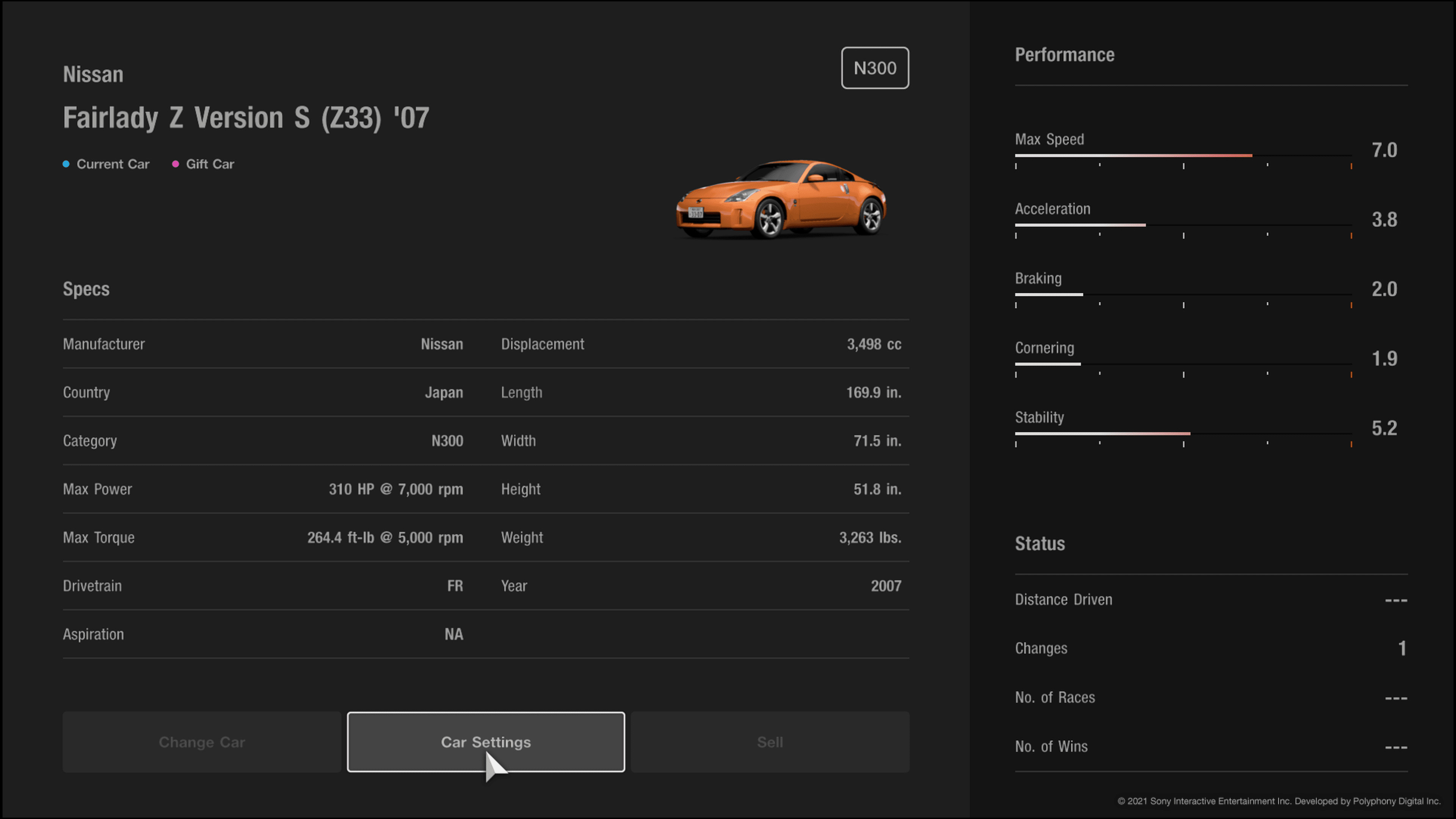The width and height of the screenshot is (1456, 819).
Task: Click the Max Speed score 7.0
Action: [x=1384, y=151]
